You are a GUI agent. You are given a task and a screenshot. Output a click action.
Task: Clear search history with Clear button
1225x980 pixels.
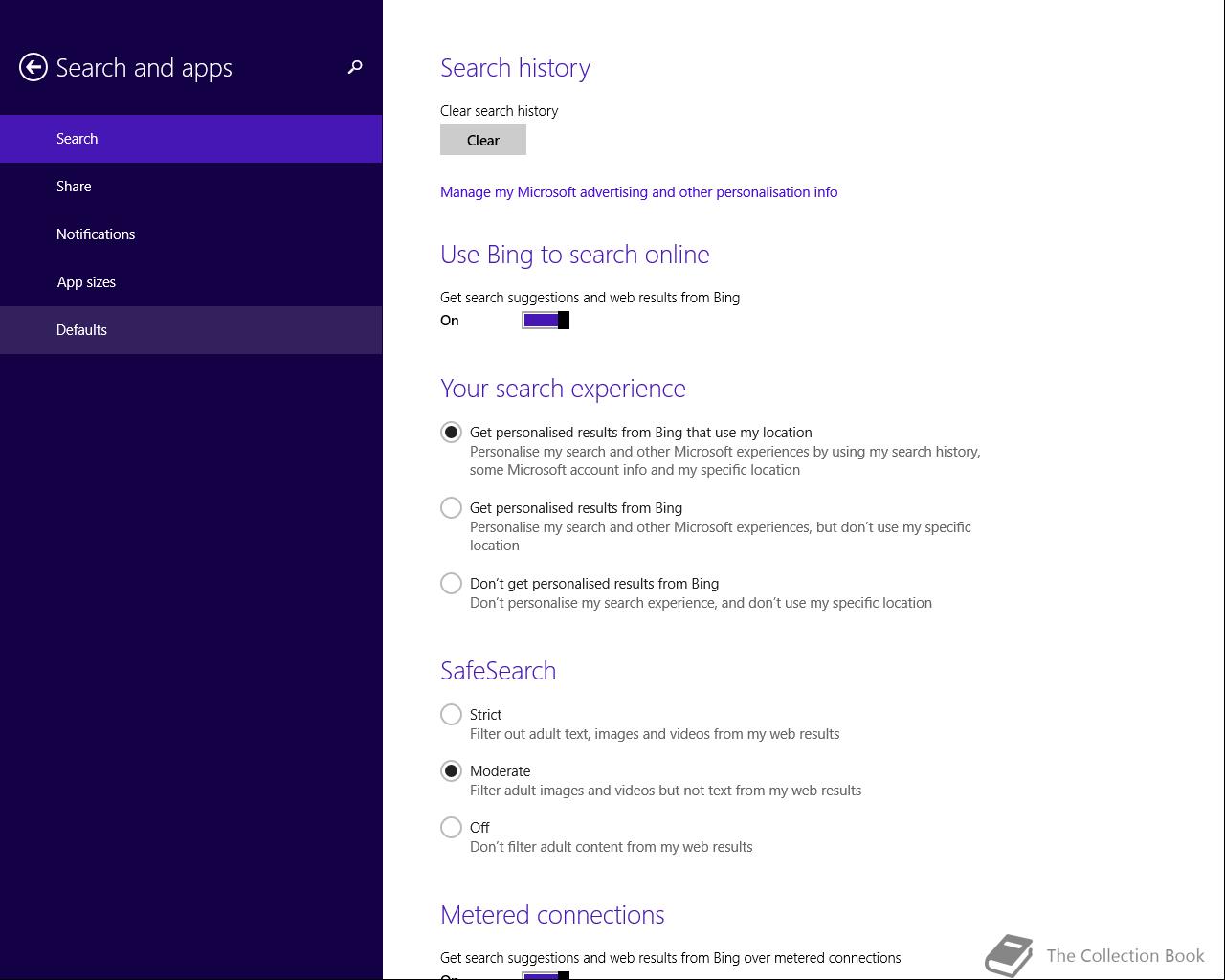pos(483,140)
